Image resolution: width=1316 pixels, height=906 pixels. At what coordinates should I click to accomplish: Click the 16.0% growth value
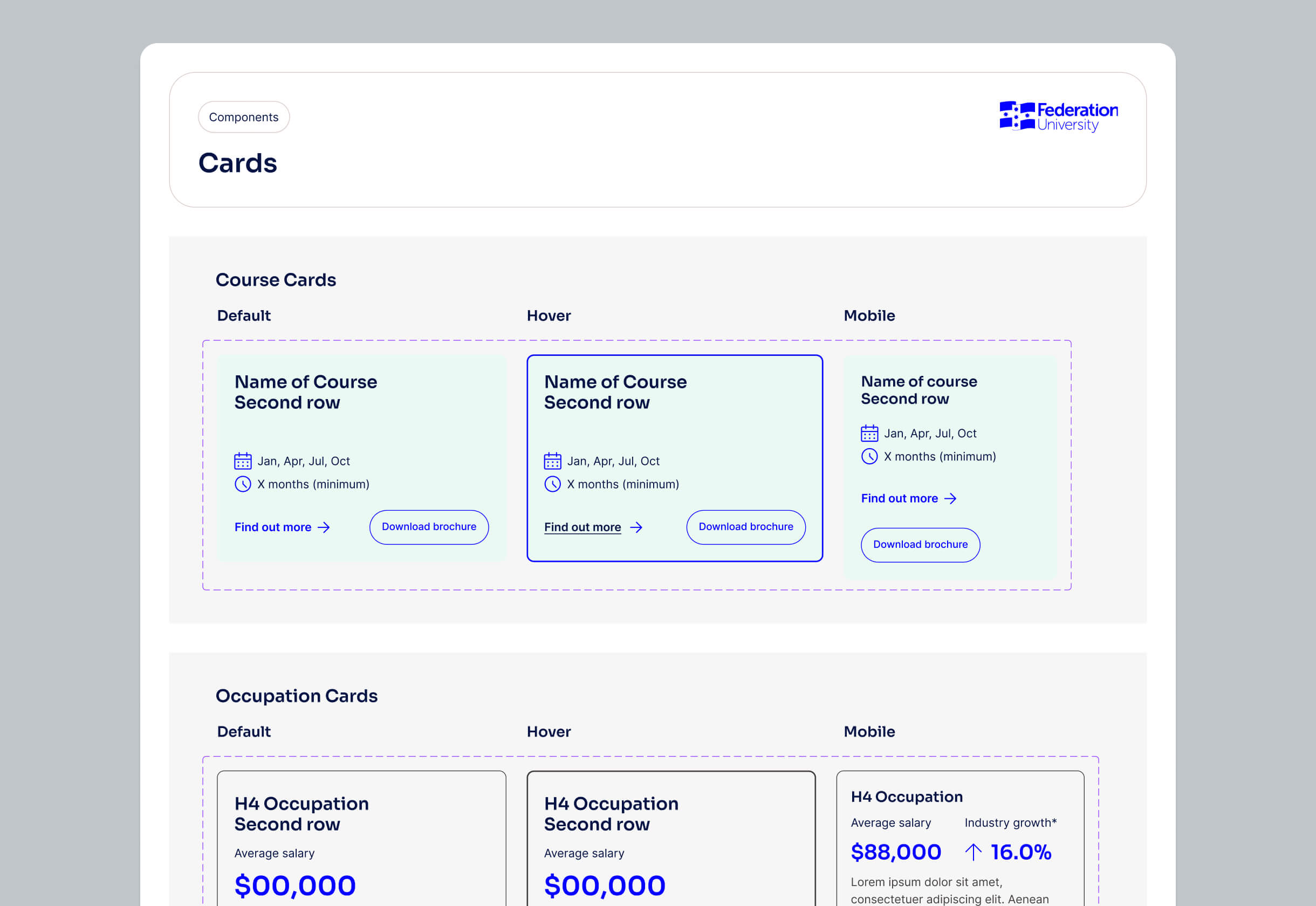point(1021,852)
